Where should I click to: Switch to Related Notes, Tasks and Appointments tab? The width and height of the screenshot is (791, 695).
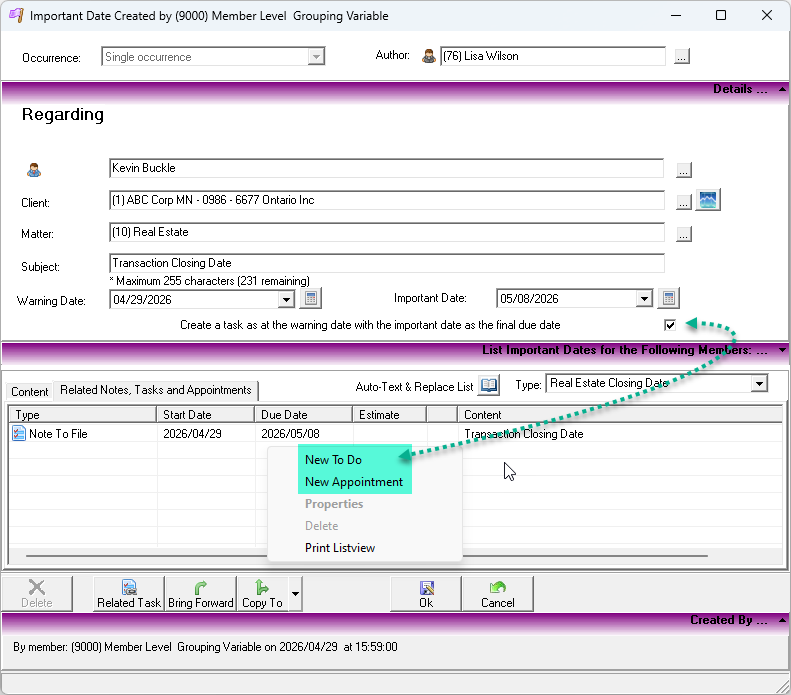pyautogui.click(x=155, y=390)
